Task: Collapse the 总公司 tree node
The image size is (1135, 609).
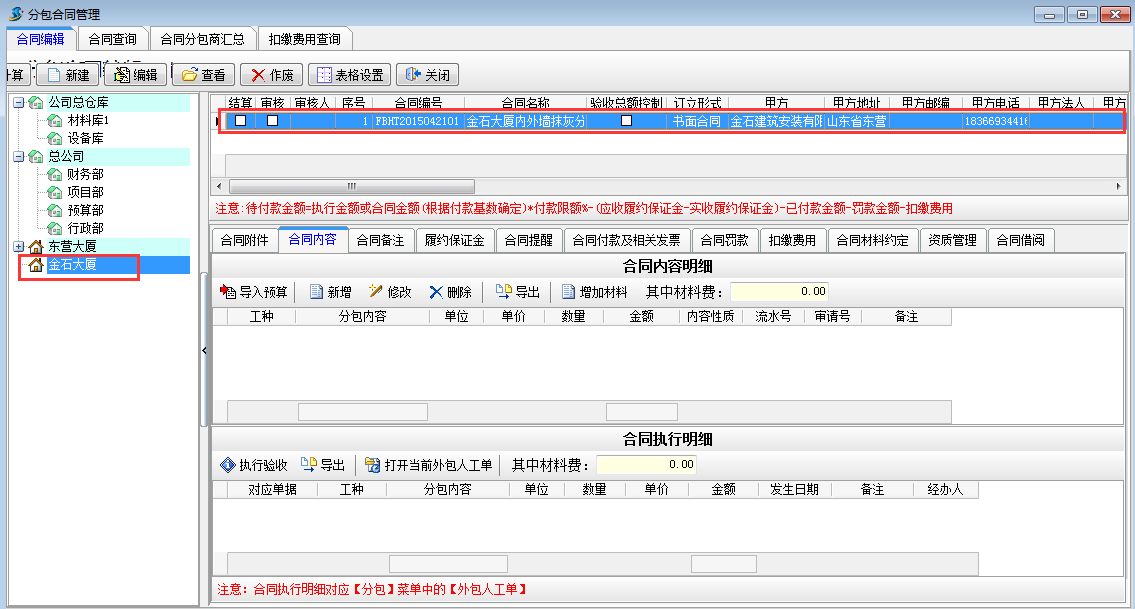Action: tap(18, 157)
